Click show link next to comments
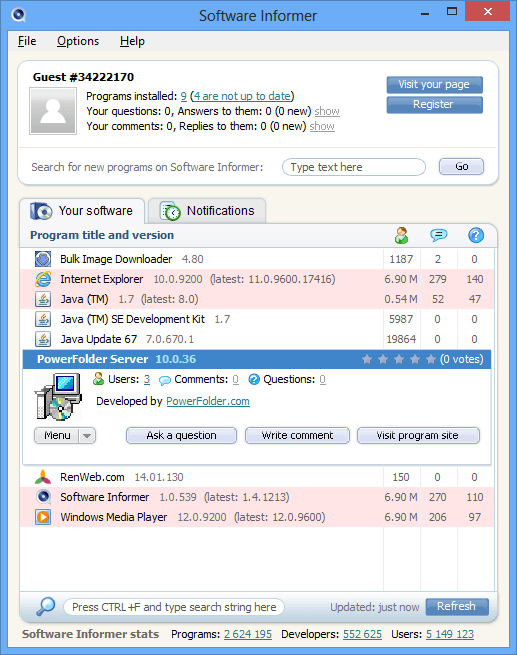 pos(322,126)
